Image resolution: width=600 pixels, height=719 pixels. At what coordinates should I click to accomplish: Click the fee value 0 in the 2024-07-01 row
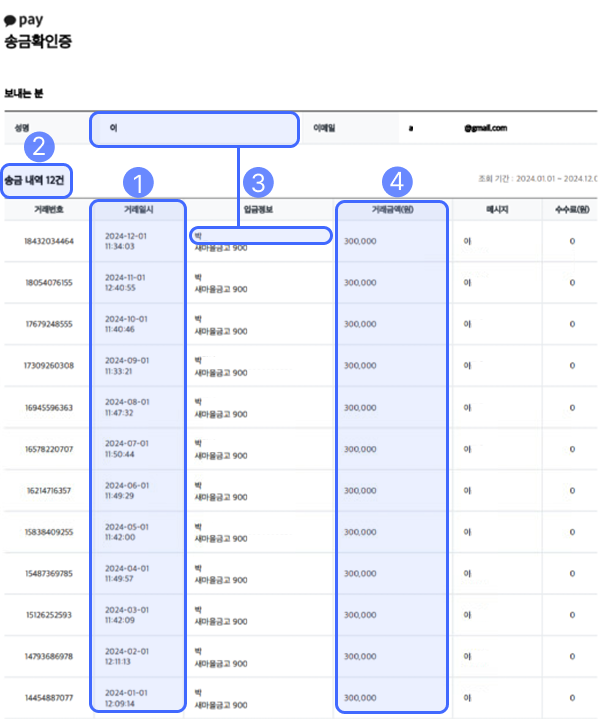point(572,449)
